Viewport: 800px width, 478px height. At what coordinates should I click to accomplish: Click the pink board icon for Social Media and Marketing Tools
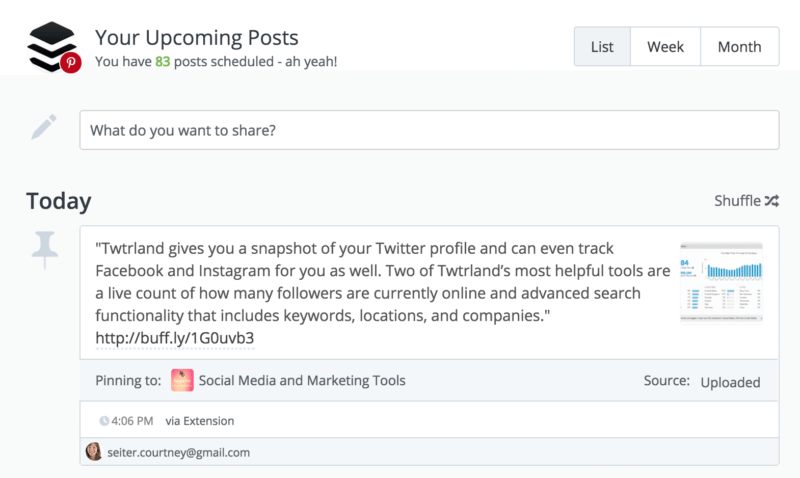[182, 380]
